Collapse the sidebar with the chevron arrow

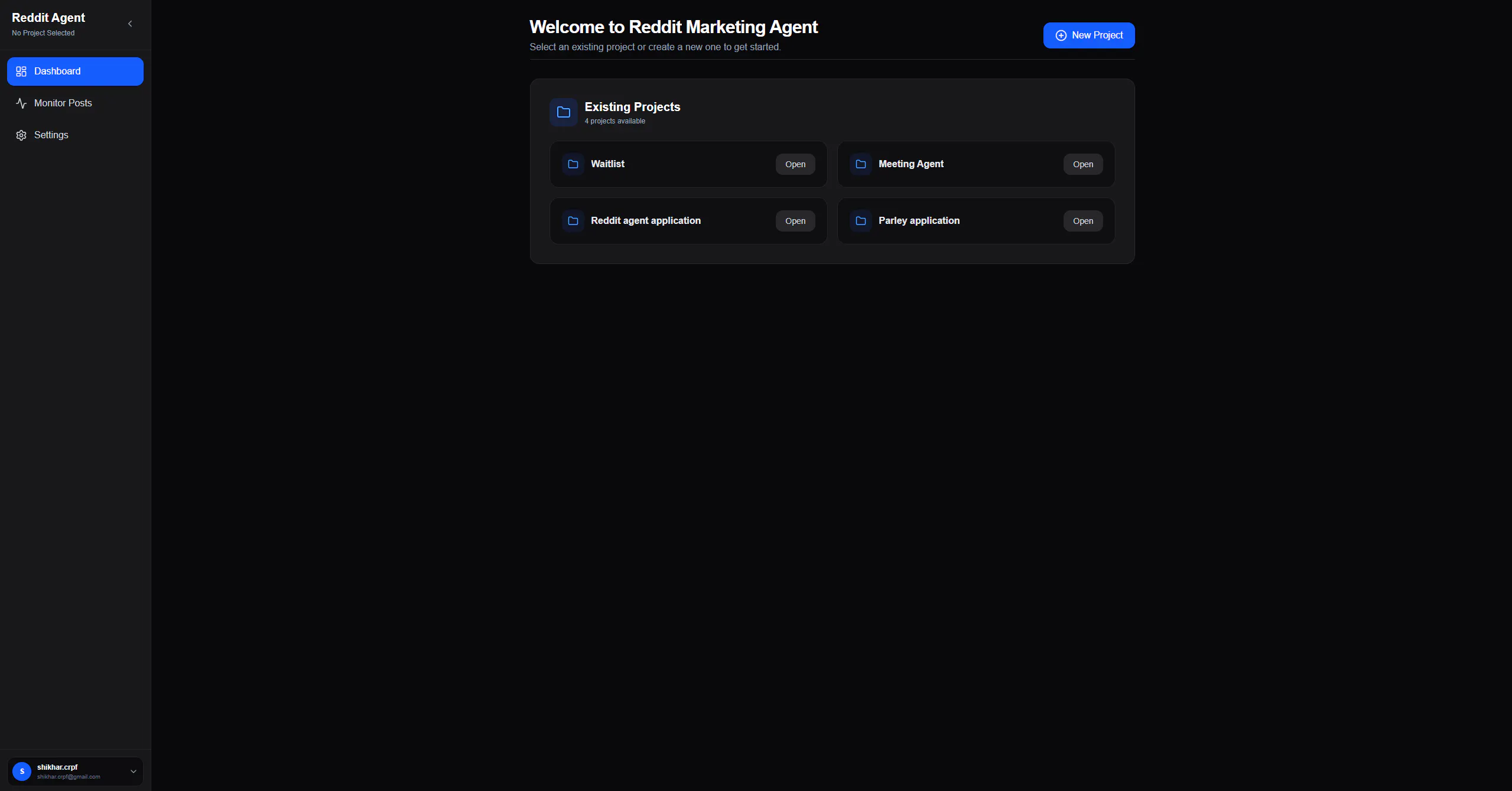pyautogui.click(x=130, y=24)
